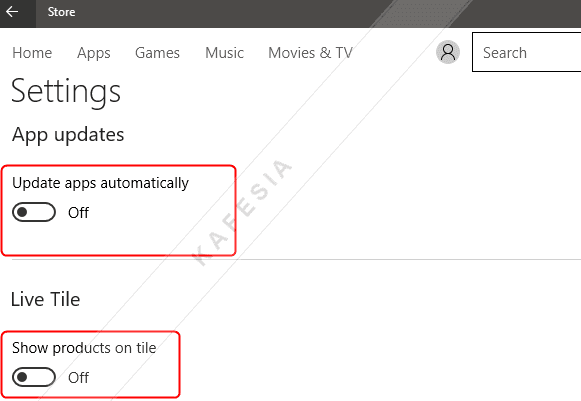Open the Games section
Viewport: 581px width, 401px height.
(x=157, y=53)
